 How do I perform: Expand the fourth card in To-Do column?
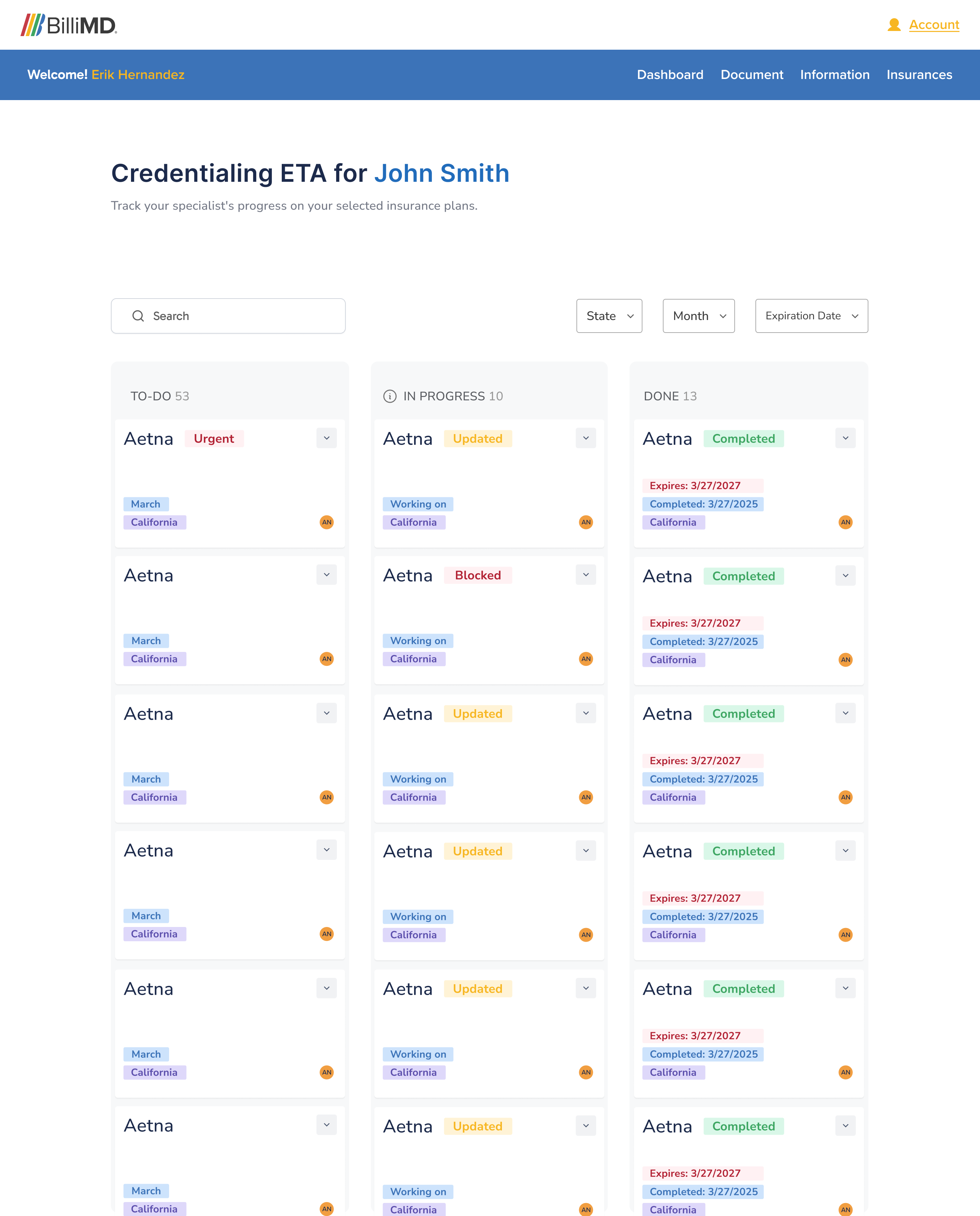(x=326, y=849)
